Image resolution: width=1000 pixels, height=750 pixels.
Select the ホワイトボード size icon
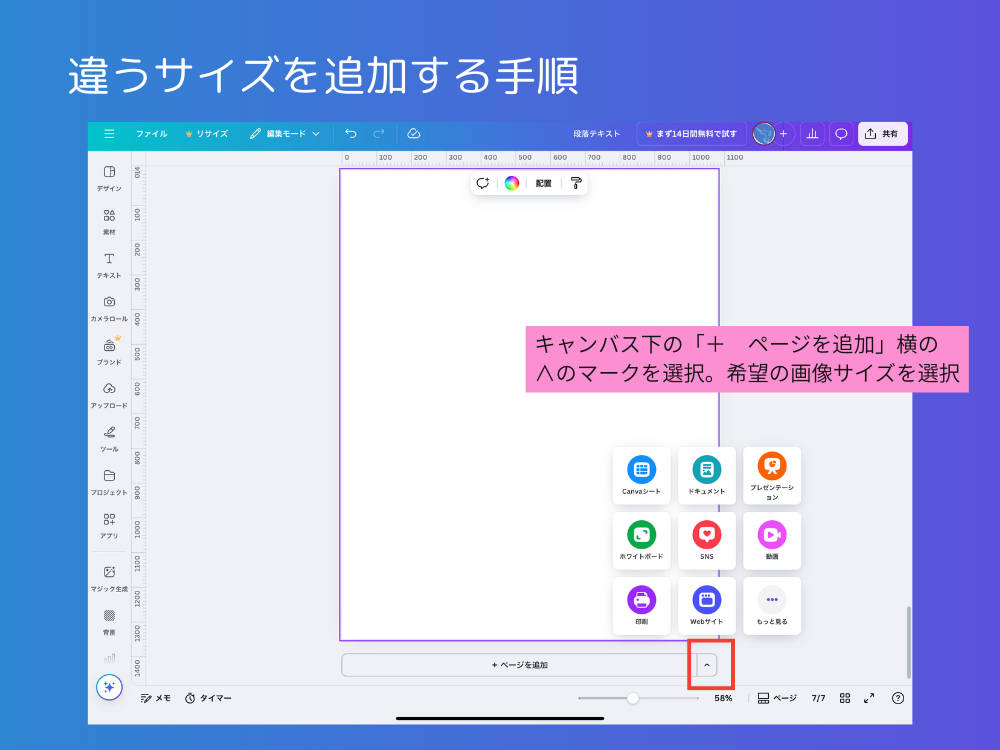click(x=641, y=538)
